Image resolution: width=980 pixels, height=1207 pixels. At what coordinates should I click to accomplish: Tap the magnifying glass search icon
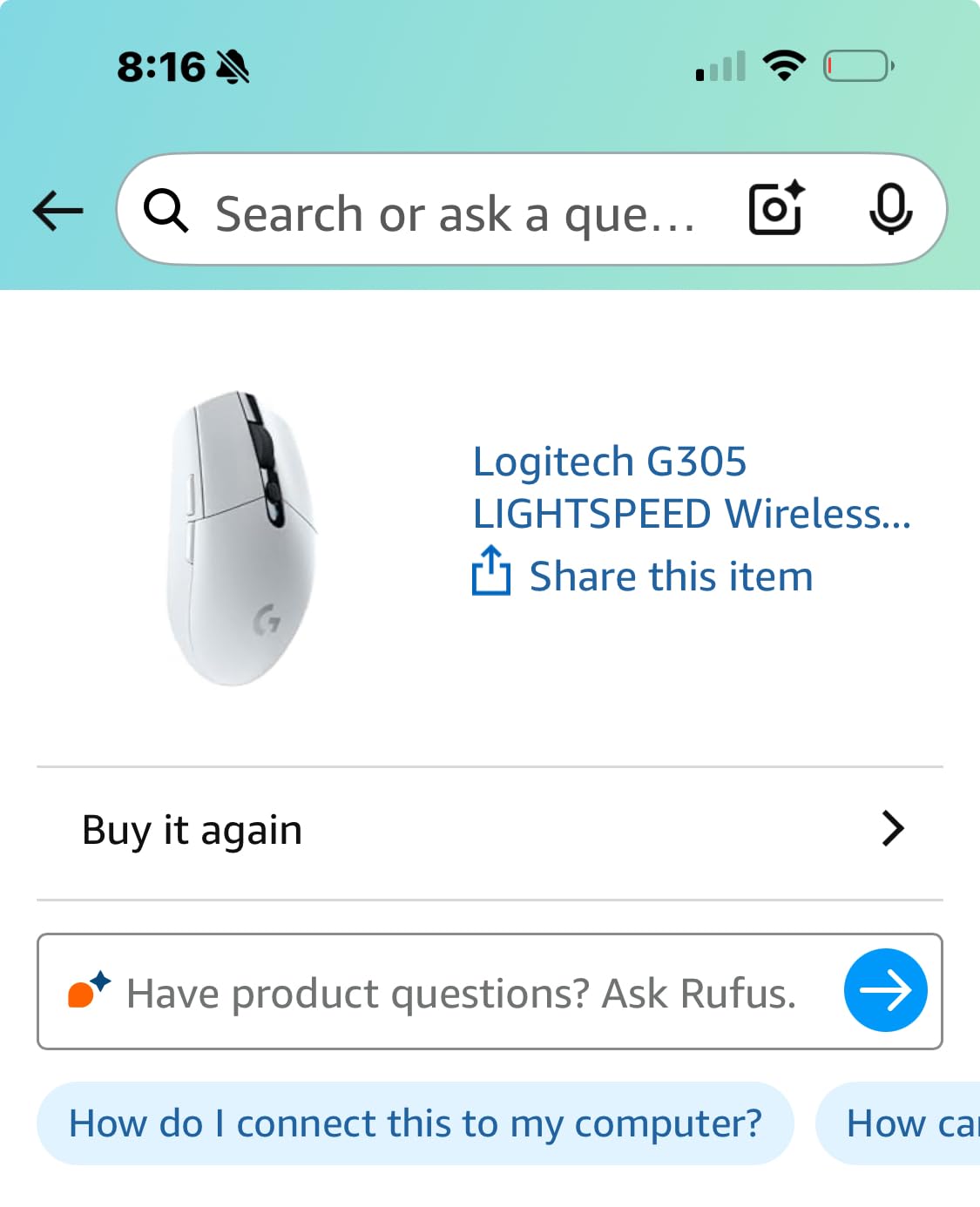tap(166, 212)
